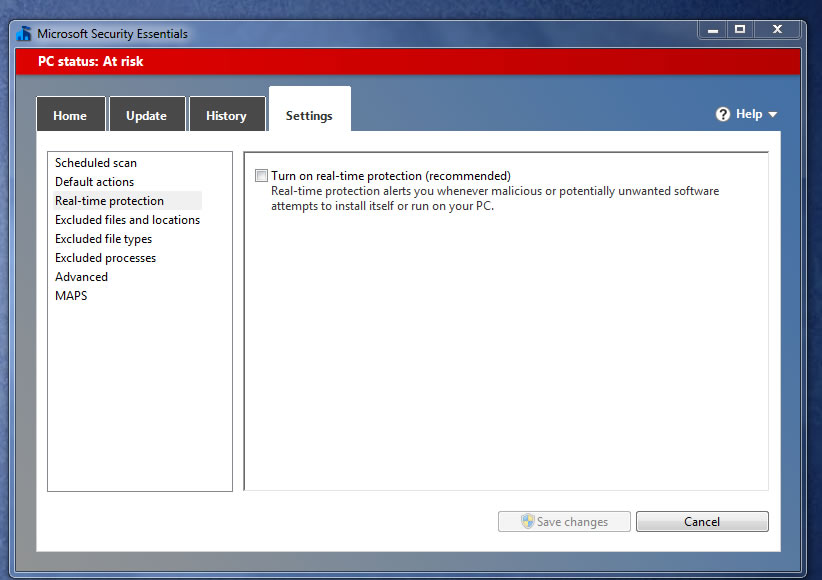The image size is (822, 580).
Task: Maximize the Security Essentials window
Action: 740,30
